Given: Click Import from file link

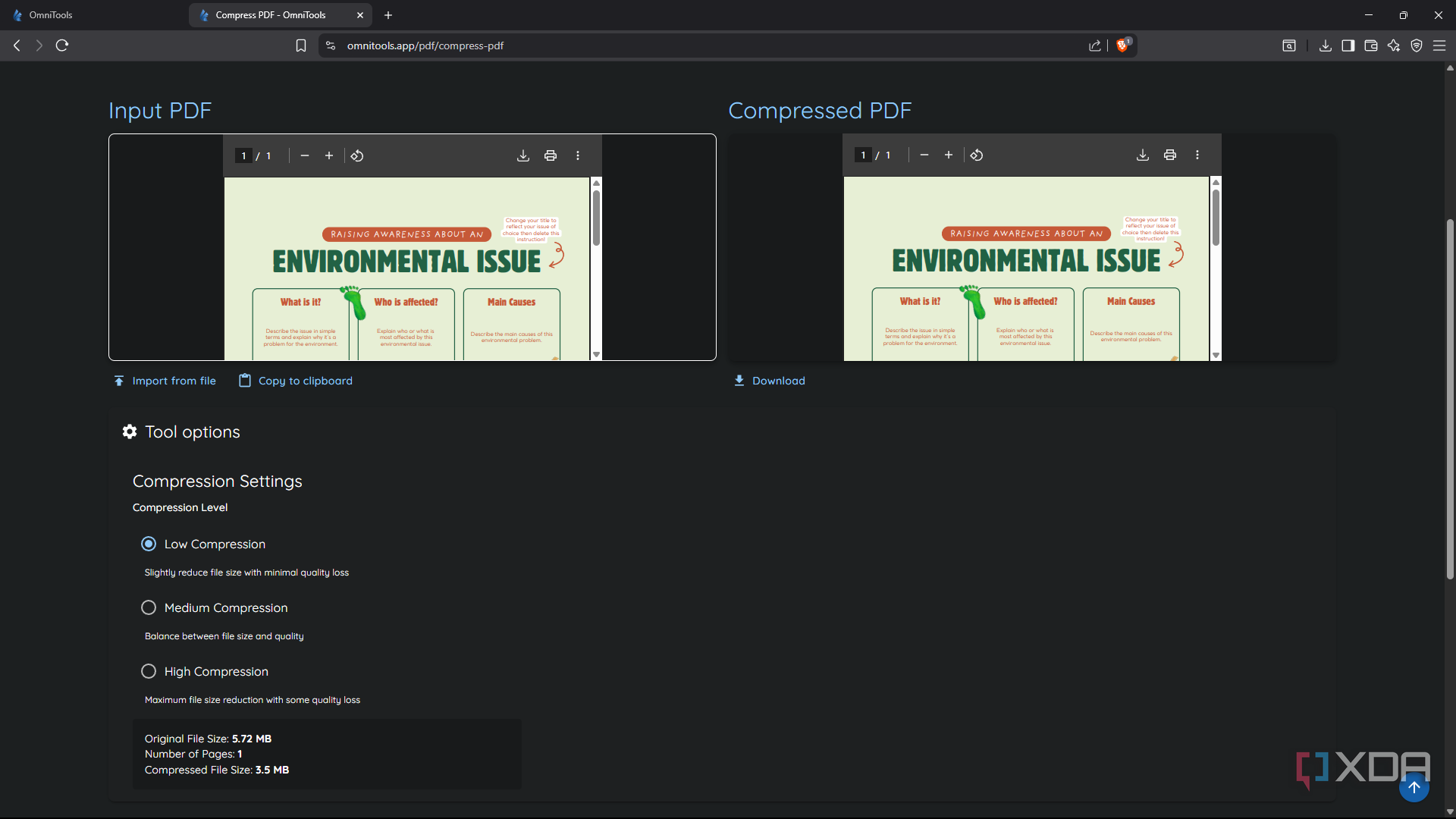Looking at the screenshot, I should 165,381.
